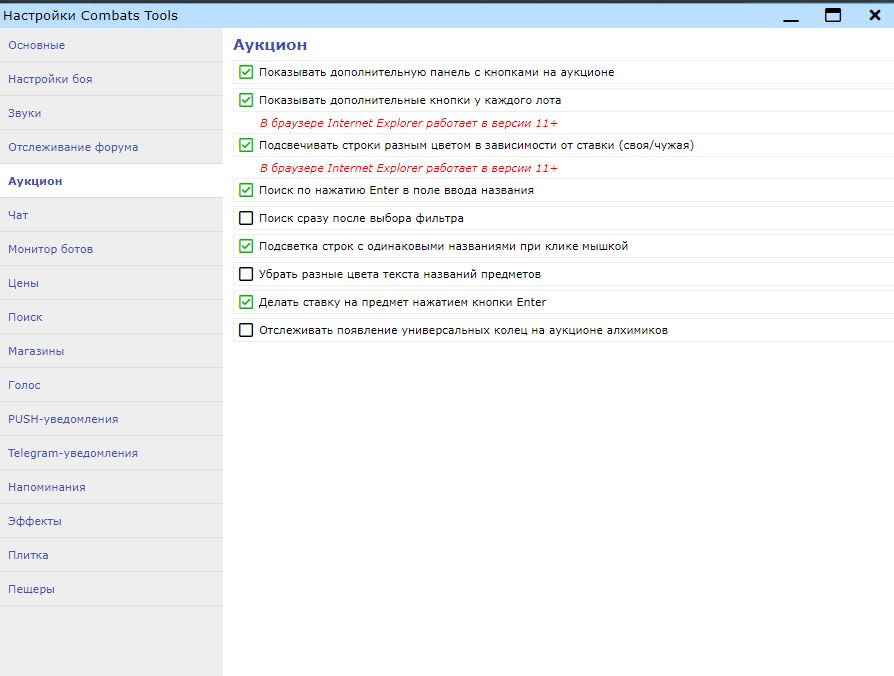This screenshot has height=676, width=894.
Task: Close the Настройки Combats Tools window
Action: 875,15
